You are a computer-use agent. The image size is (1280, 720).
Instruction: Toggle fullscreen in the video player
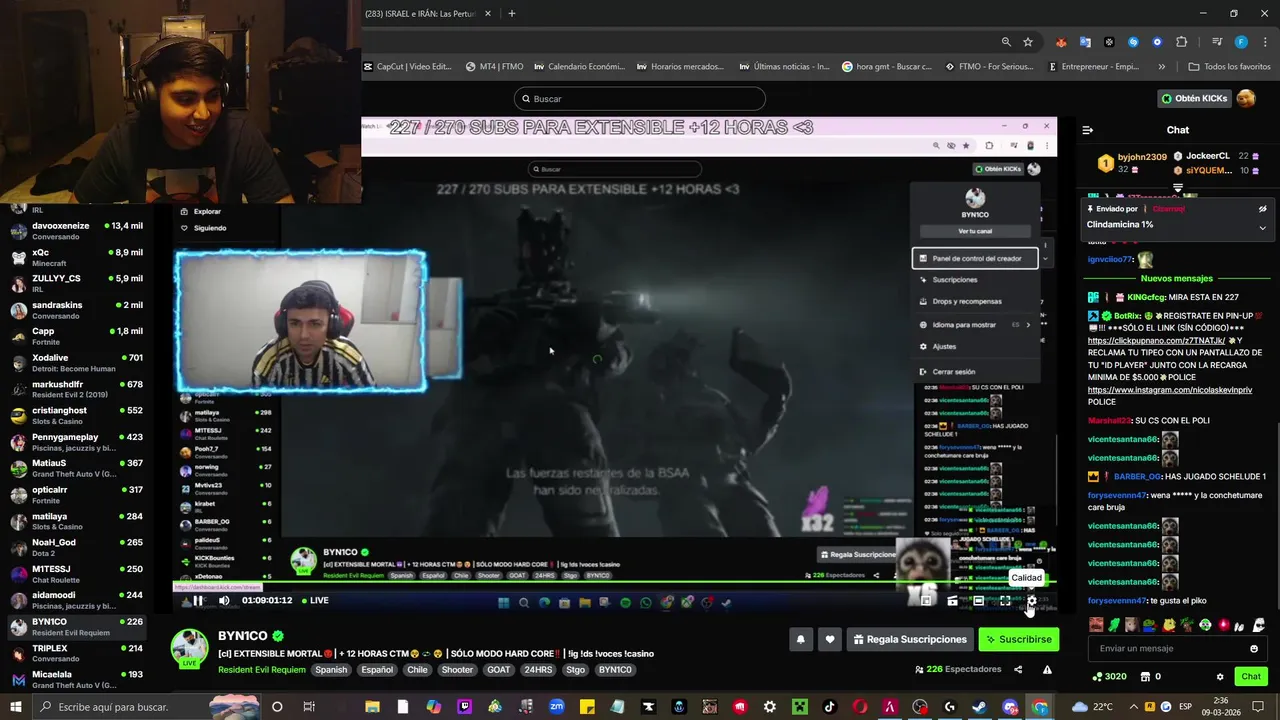coord(1005,600)
